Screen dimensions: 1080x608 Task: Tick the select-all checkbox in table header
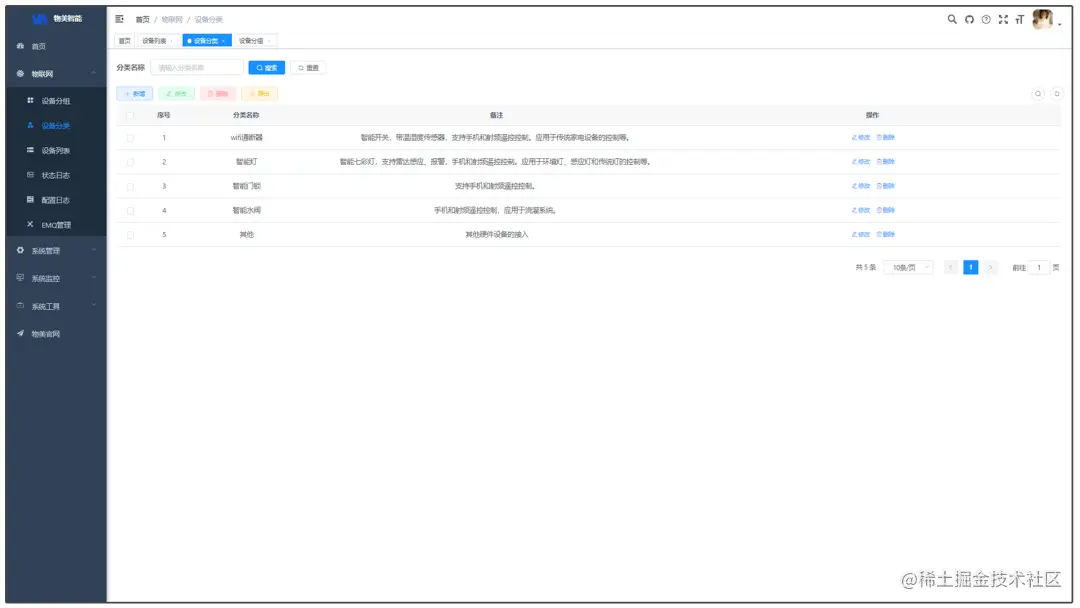click(130, 116)
